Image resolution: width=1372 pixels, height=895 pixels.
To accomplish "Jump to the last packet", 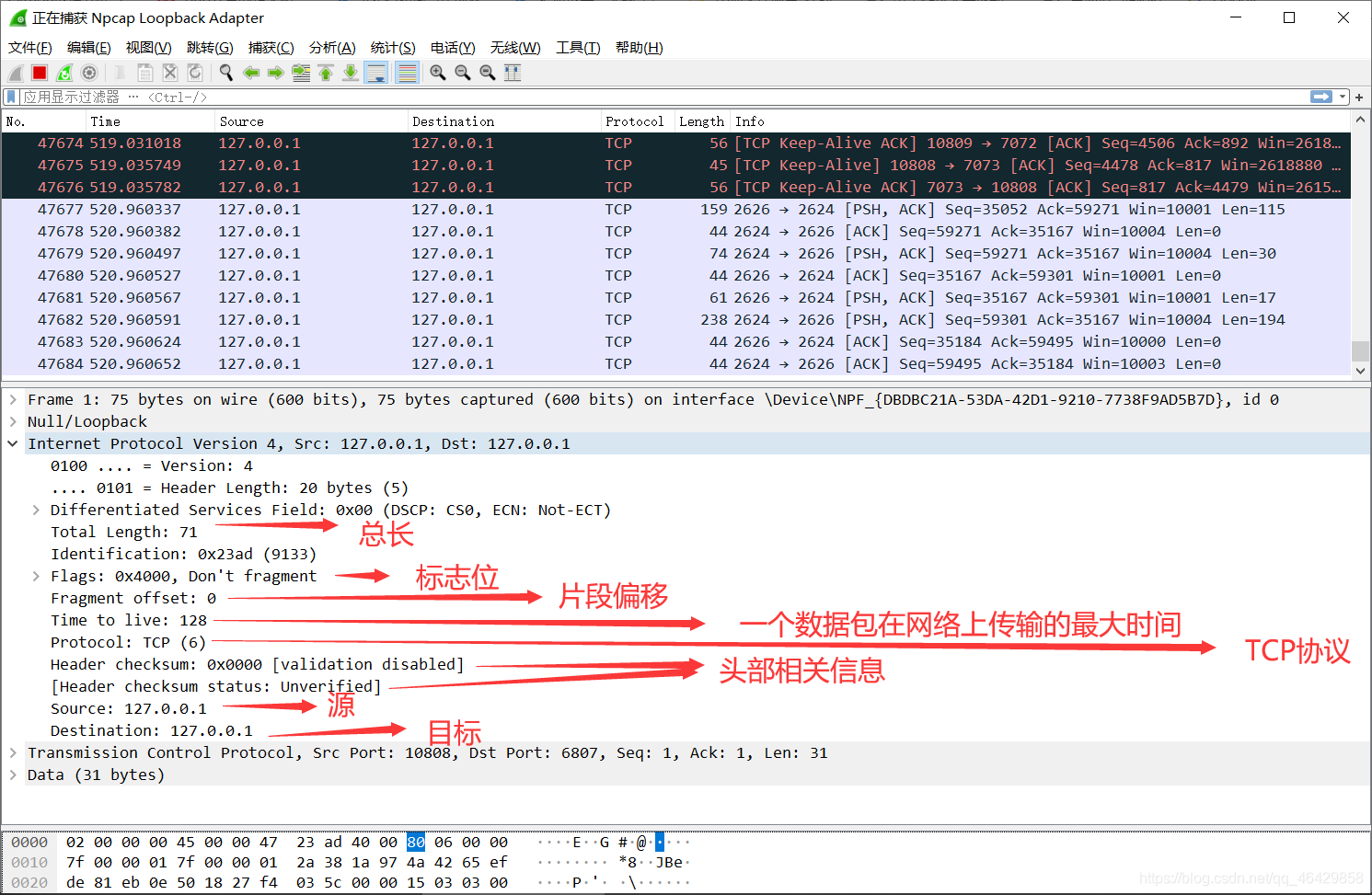I will [351, 73].
